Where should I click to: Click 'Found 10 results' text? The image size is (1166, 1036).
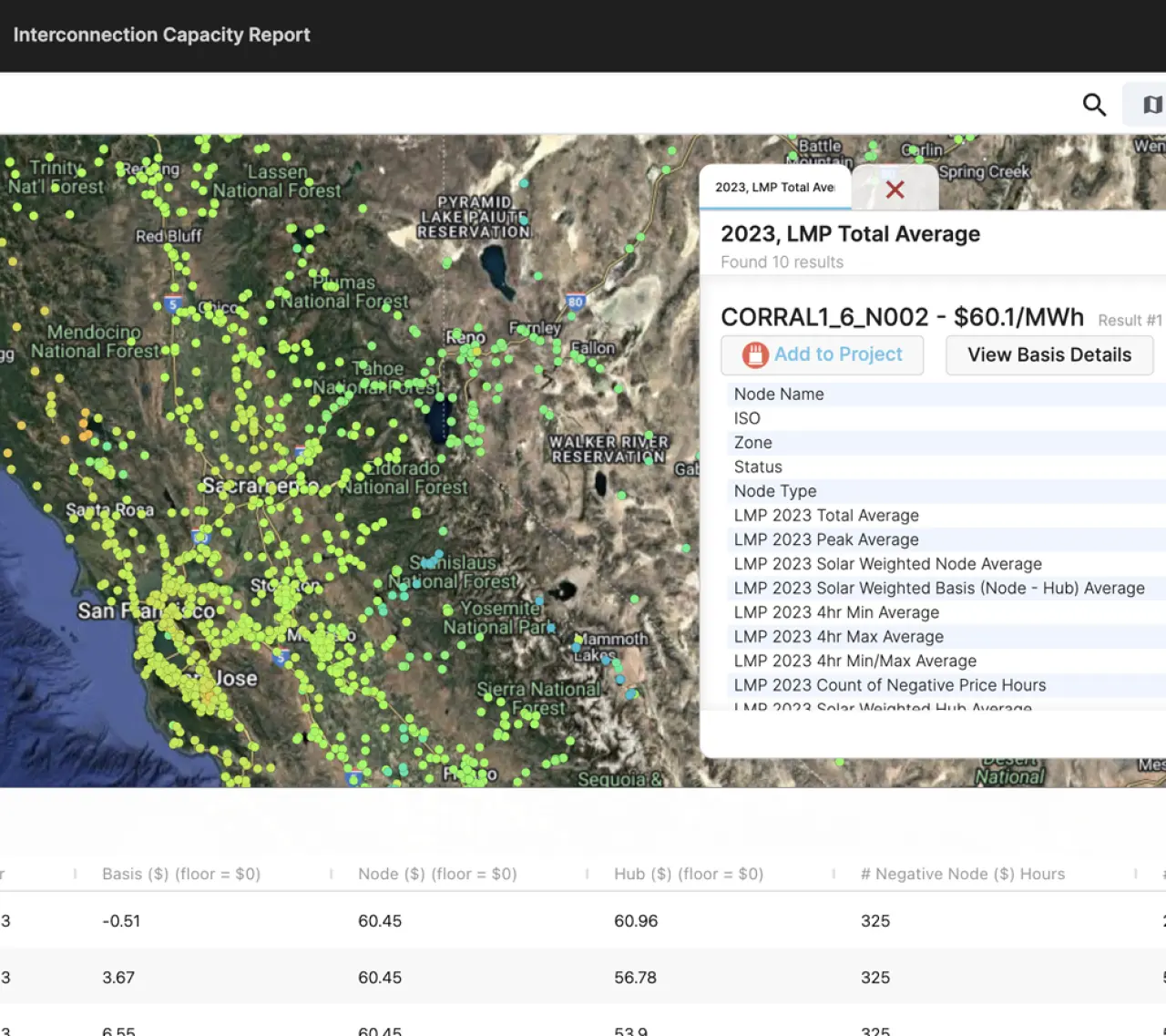782,262
